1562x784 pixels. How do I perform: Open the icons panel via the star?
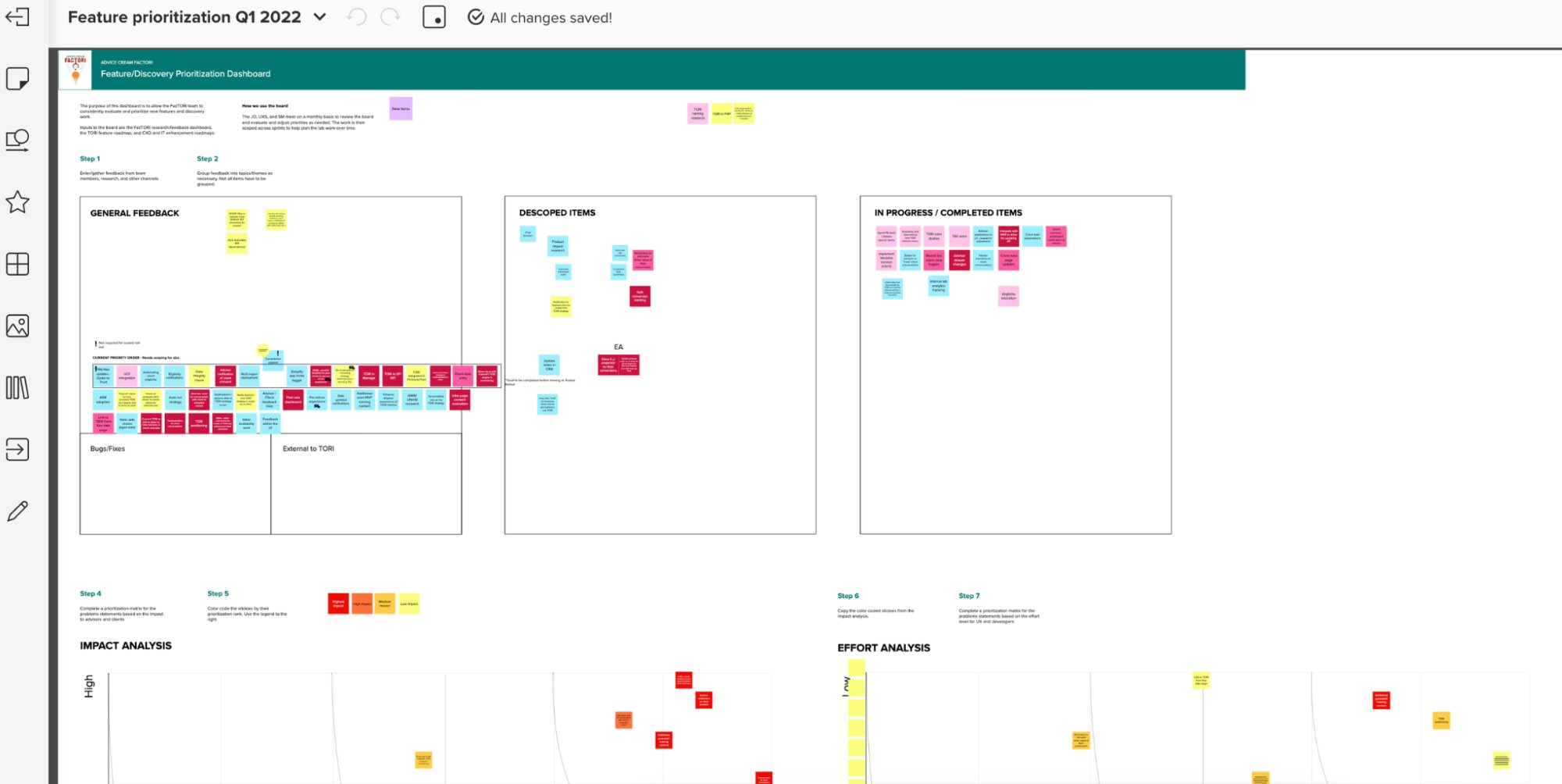coord(16,203)
